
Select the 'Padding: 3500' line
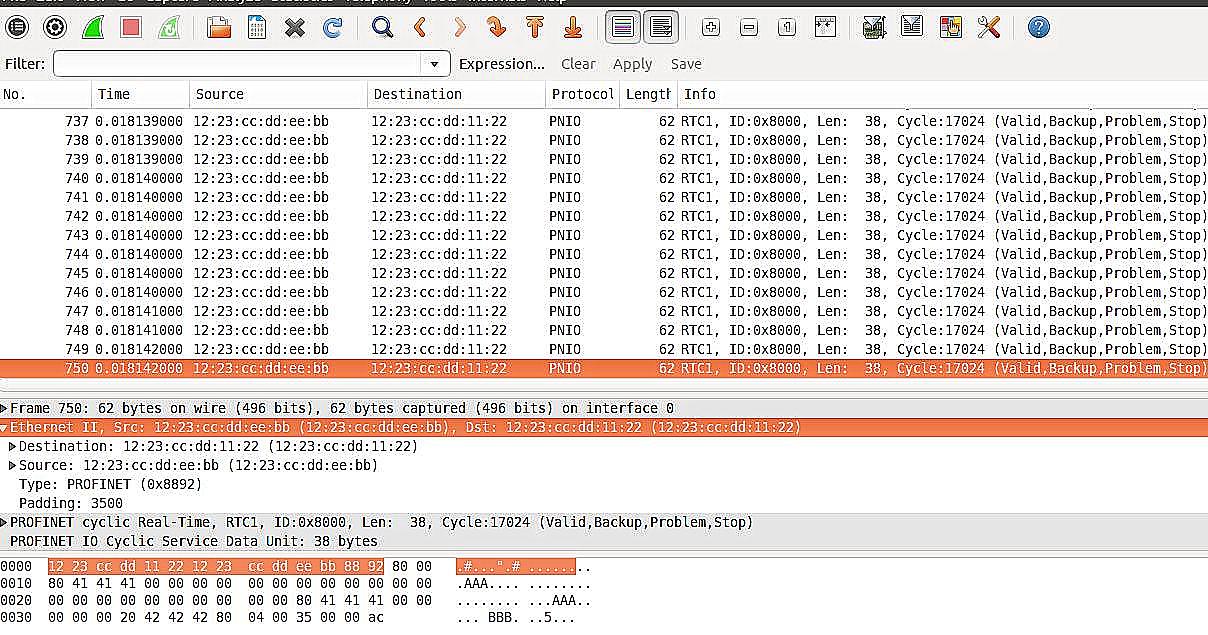click(x=70, y=503)
